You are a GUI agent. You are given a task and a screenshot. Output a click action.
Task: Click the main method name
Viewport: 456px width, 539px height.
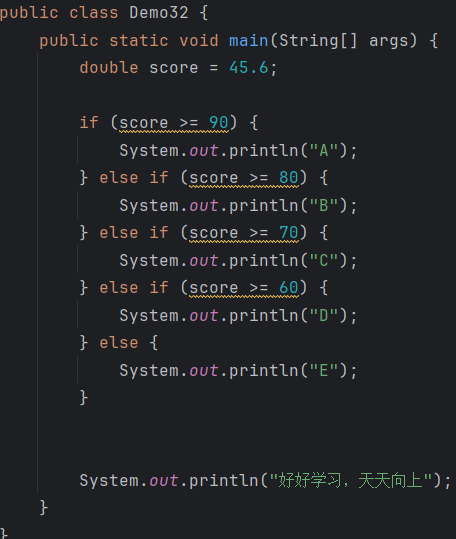248,41
